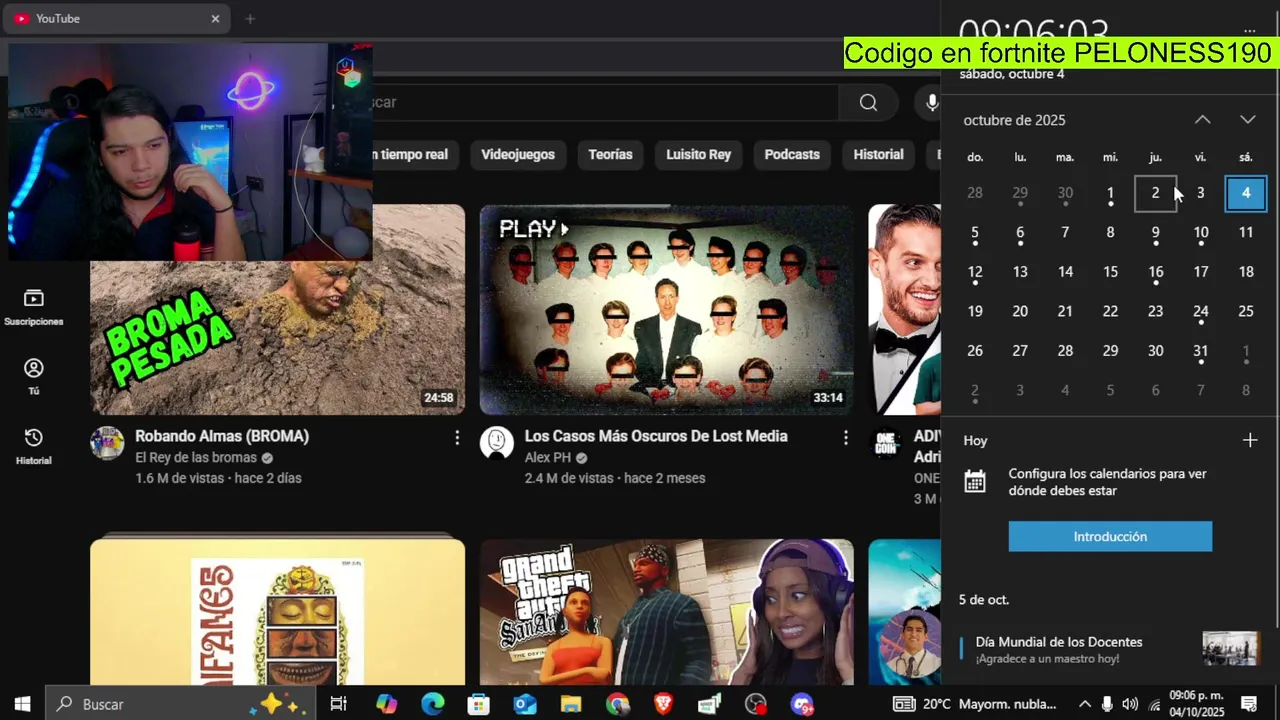Select October 12 in calendar

pyautogui.click(x=975, y=272)
